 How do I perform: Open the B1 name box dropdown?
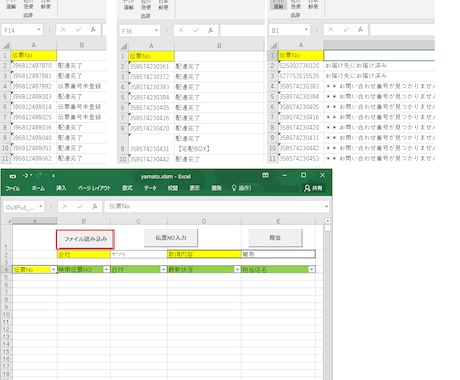[x=306, y=30]
